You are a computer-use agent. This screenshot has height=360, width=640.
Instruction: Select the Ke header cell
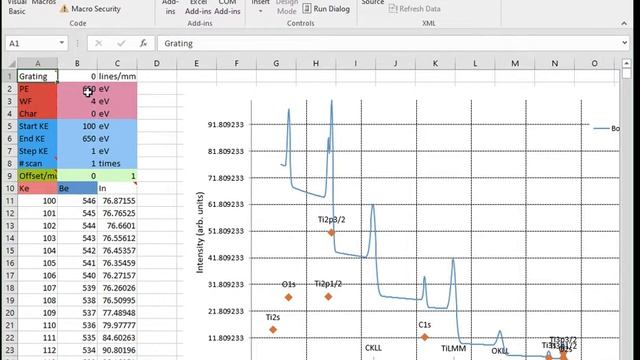[x=38, y=188]
